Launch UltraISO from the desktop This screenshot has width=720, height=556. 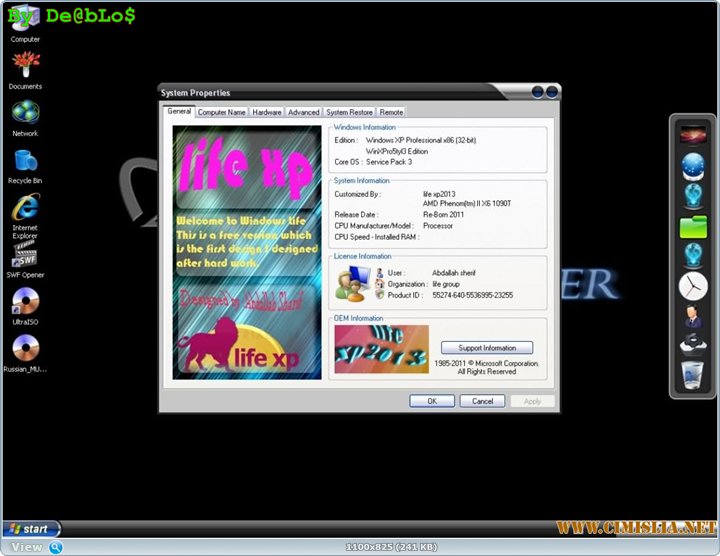(x=25, y=302)
